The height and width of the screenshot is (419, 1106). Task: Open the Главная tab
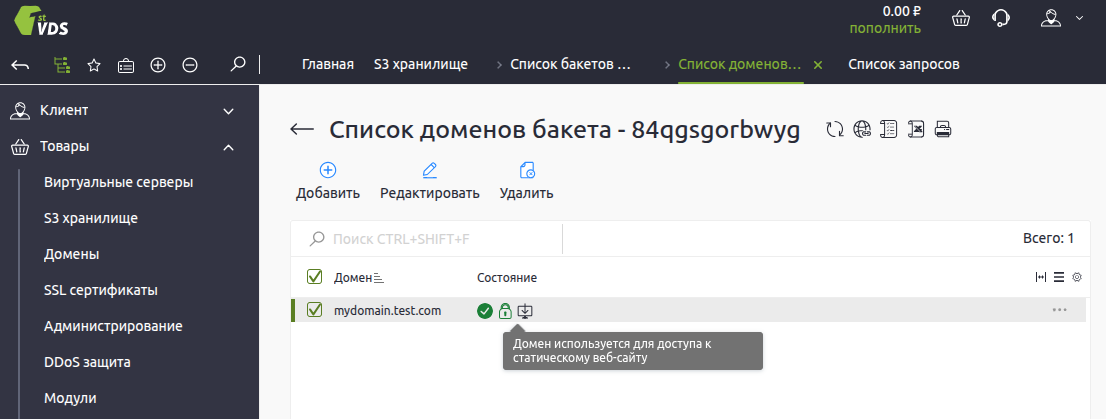328,65
